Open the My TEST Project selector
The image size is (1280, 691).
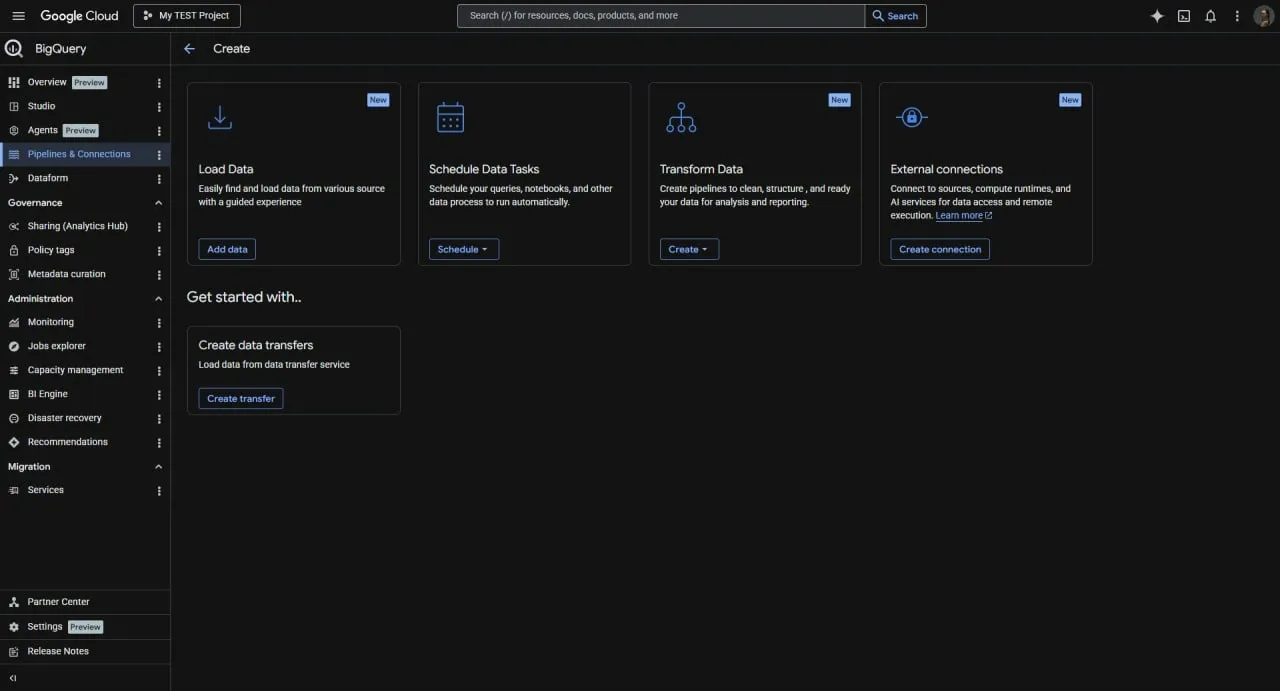[x=187, y=16]
